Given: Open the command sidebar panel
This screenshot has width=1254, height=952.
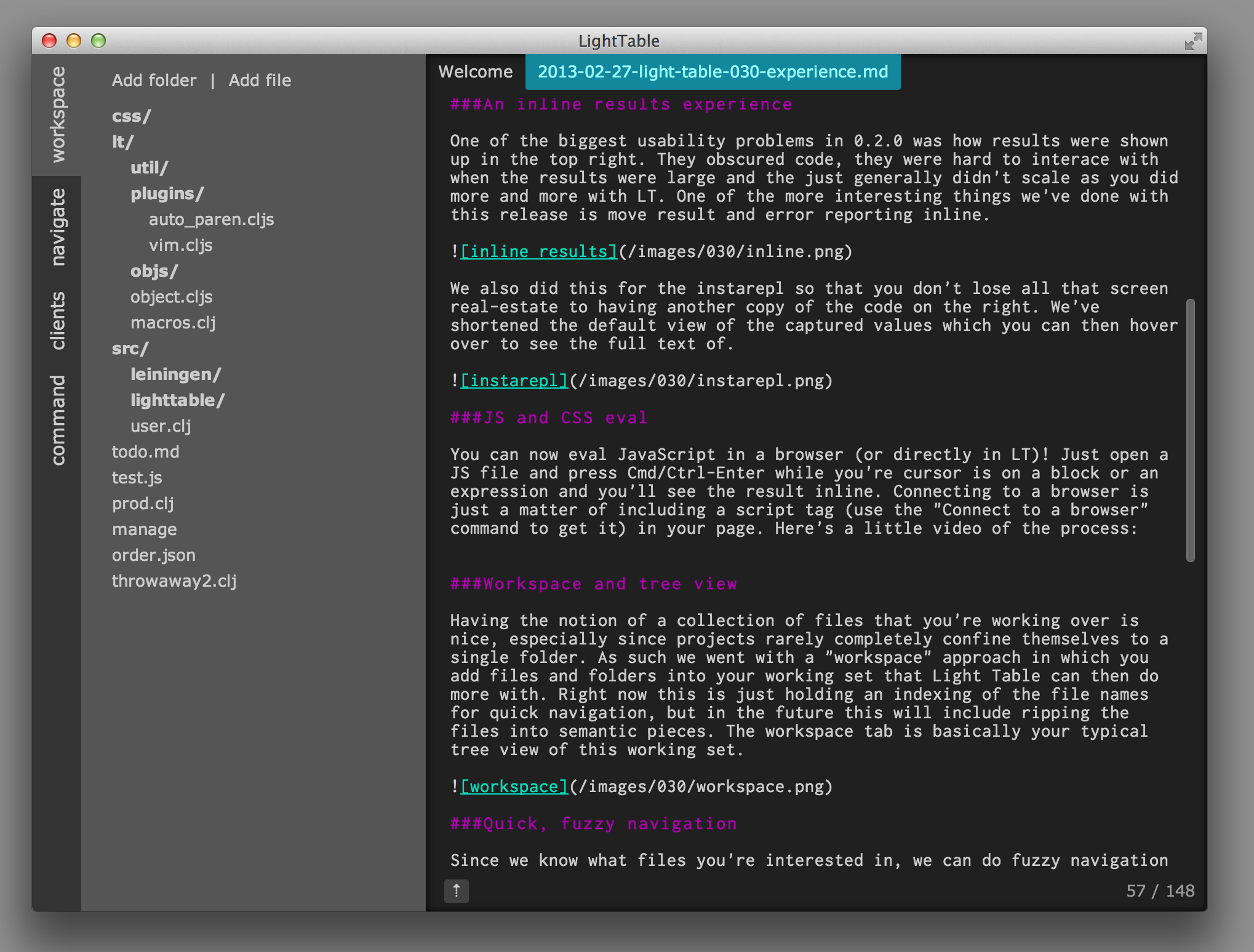Looking at the screenshot, I should point(57,420).
